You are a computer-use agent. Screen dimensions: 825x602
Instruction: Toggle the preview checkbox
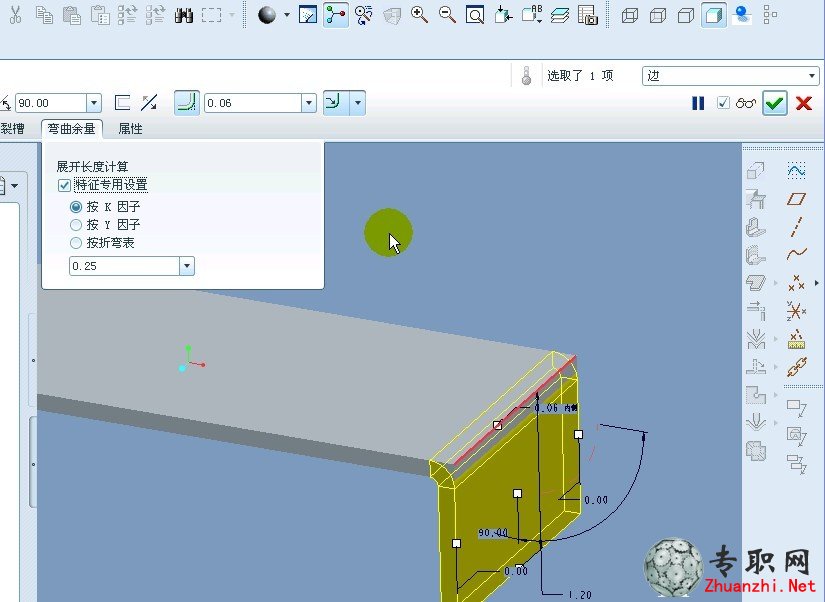point(723,103)
